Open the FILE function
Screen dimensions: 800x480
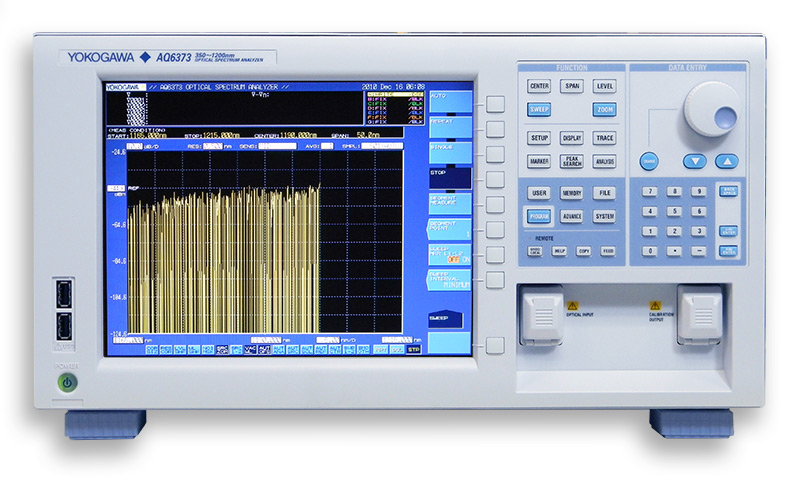tap(605, 193)
